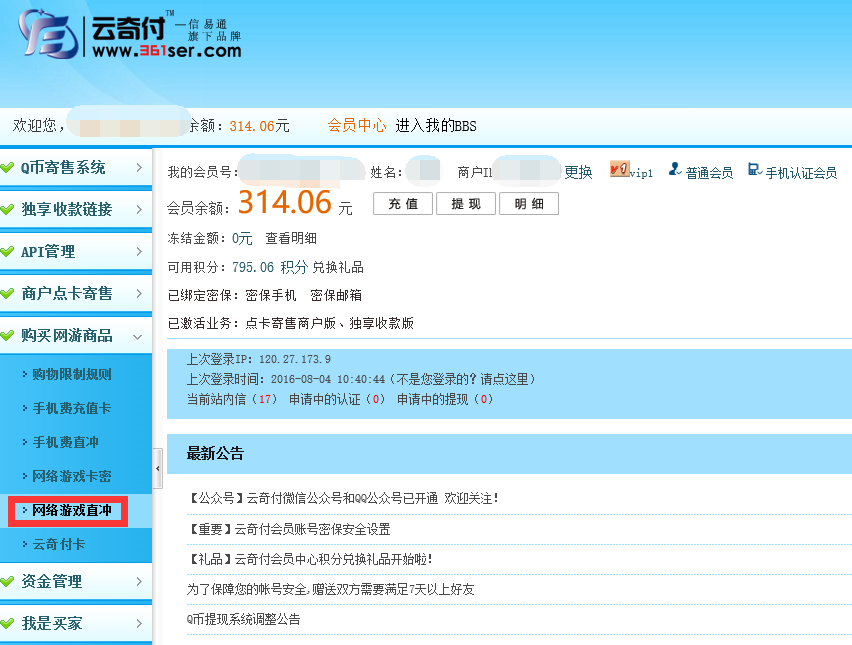This screenshot has width=852, height=645.
Task: Open 进入我的BBS link
Action: coord(436,126)
